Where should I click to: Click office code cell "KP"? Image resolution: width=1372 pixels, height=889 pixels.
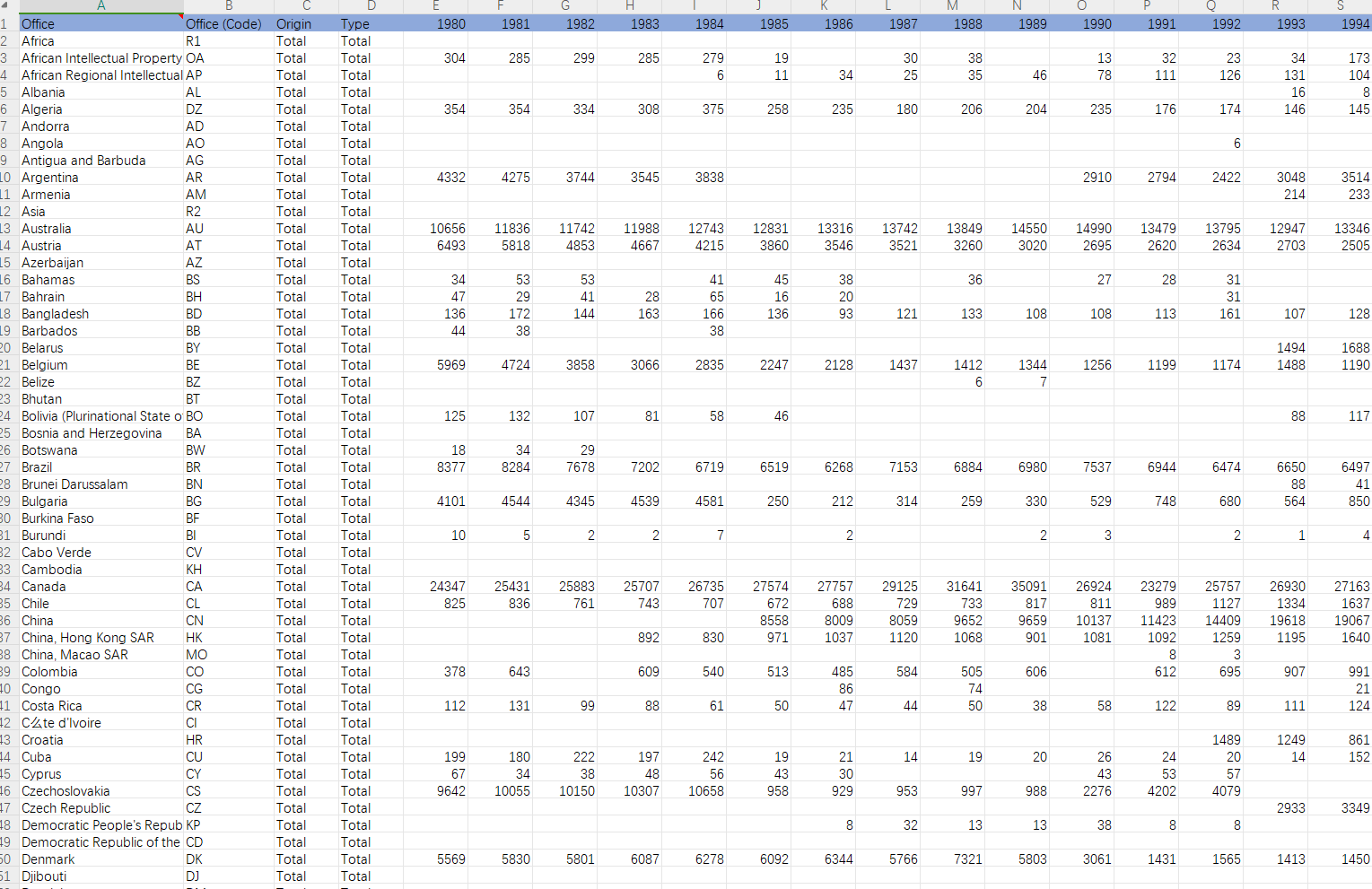pyautogui.click(x=229, y=825)
